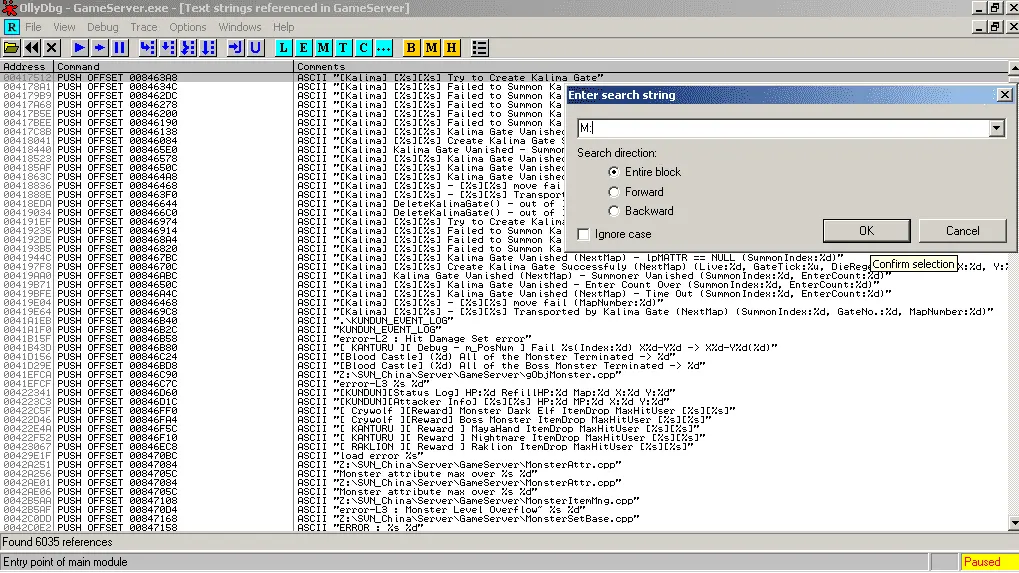Open the Log window with L icon

coord(283,48)
